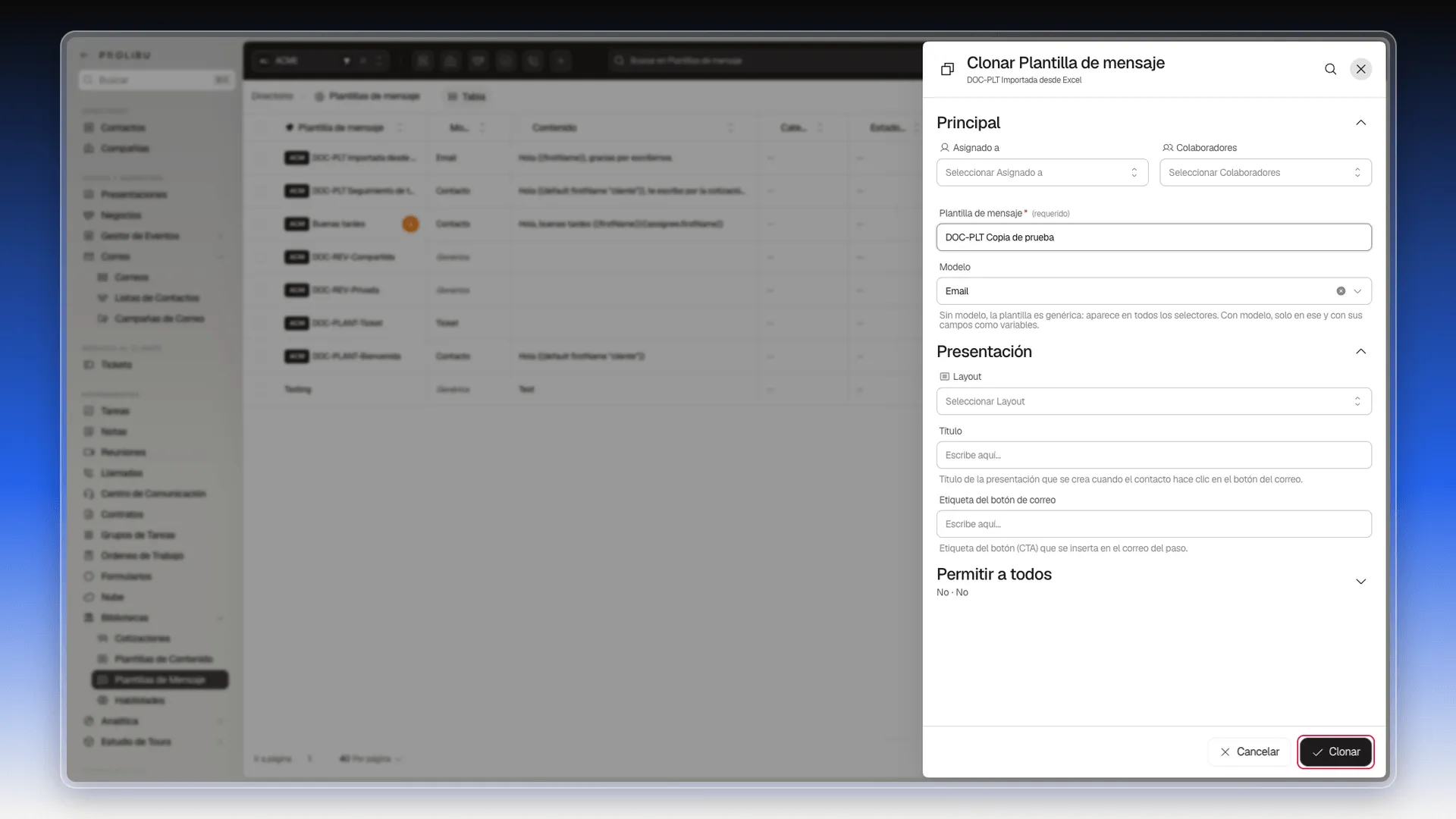Open the Seleccionar Colaboradores dropdown
1456x819 pixels.
tap(1265, 173)
